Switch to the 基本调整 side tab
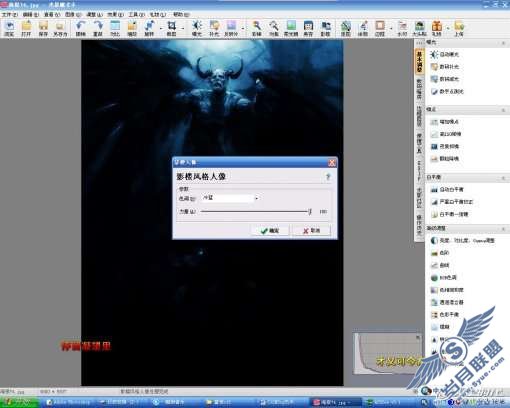This screenshot has height=408, width=510. tap(419, 62)
